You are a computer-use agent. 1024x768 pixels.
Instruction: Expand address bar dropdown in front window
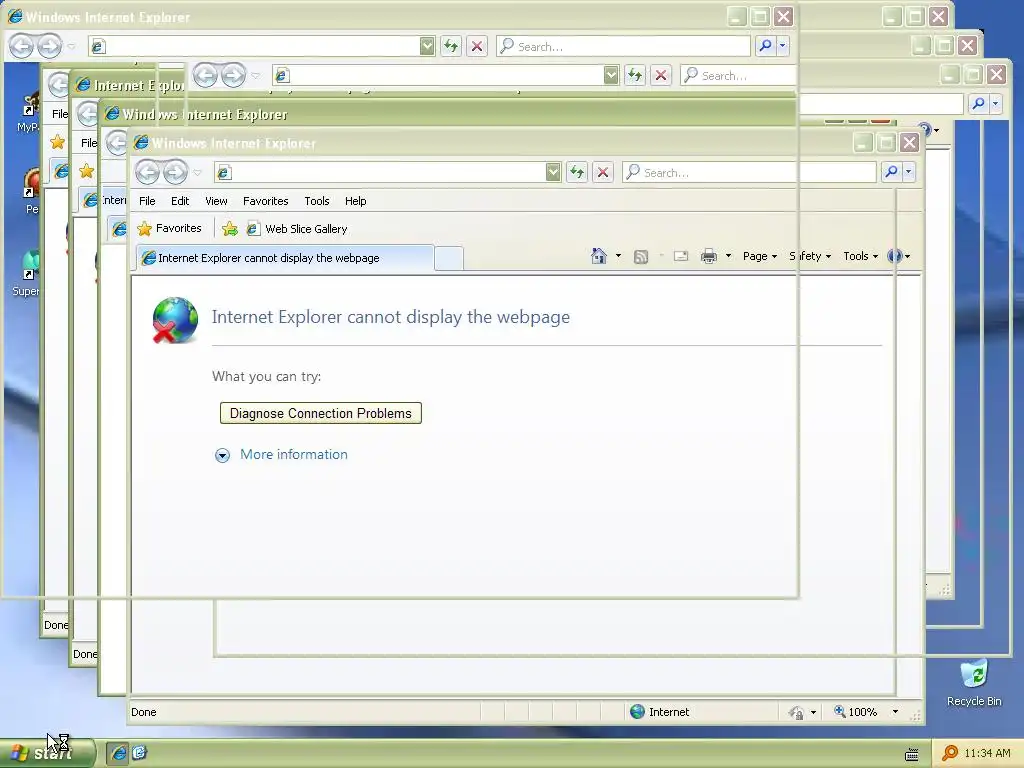pyautogui.click(x=552, y=172)
